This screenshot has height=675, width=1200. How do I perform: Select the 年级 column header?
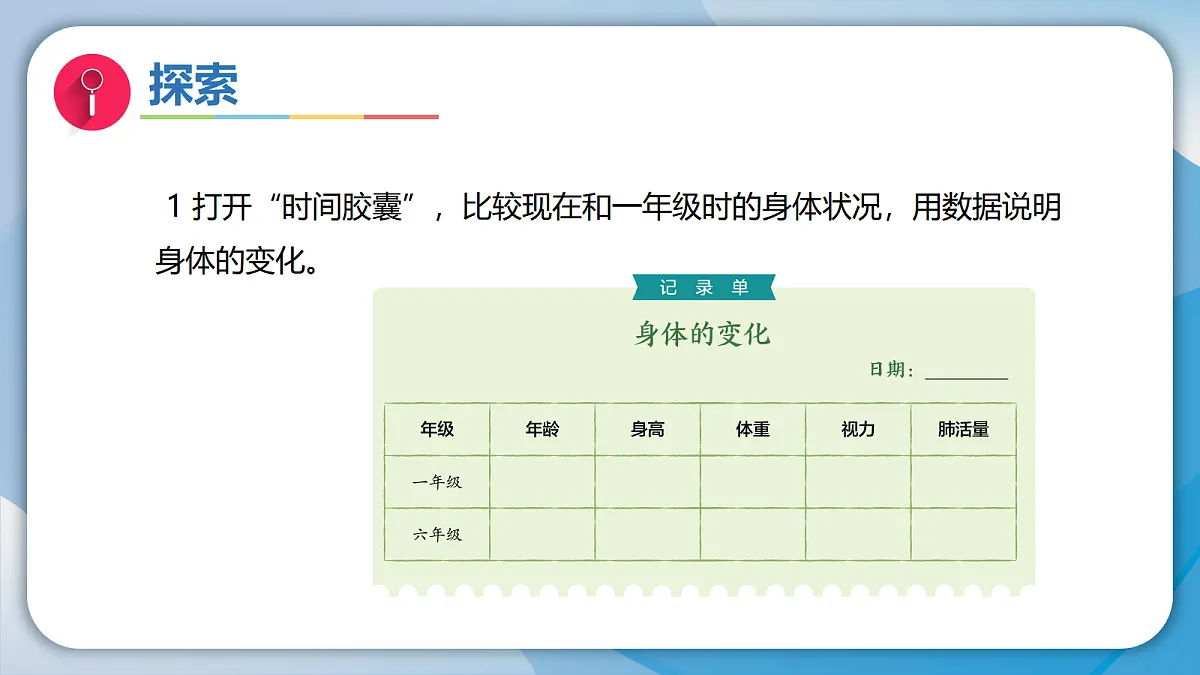click(x=437, y=429)
